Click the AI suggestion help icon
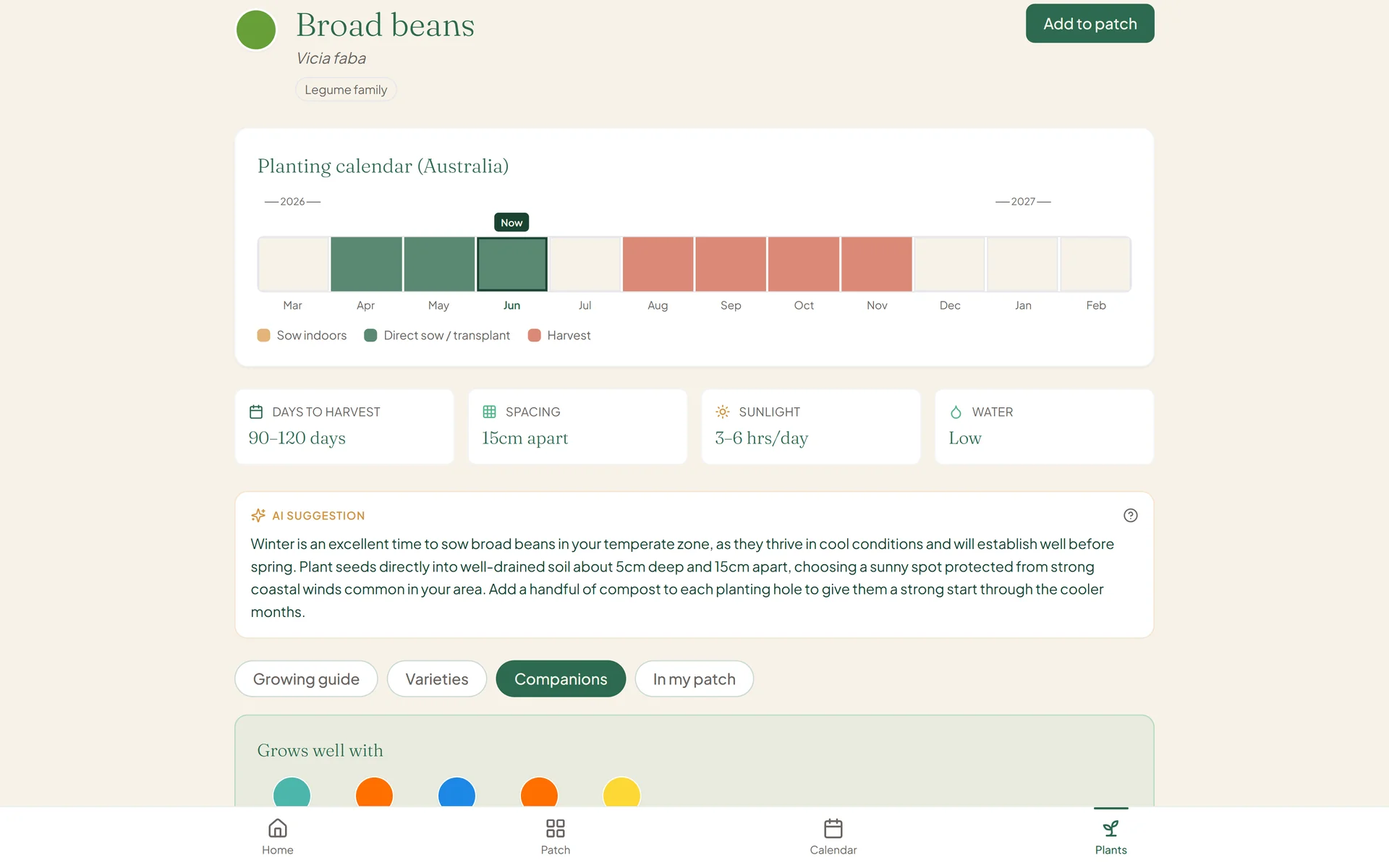 point(1131,515)
